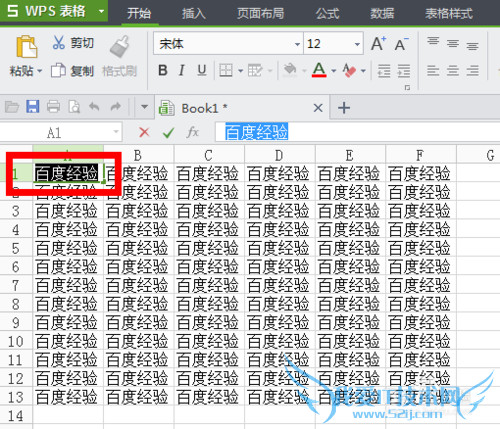Click the Cut scissors icon

(59, 43)
